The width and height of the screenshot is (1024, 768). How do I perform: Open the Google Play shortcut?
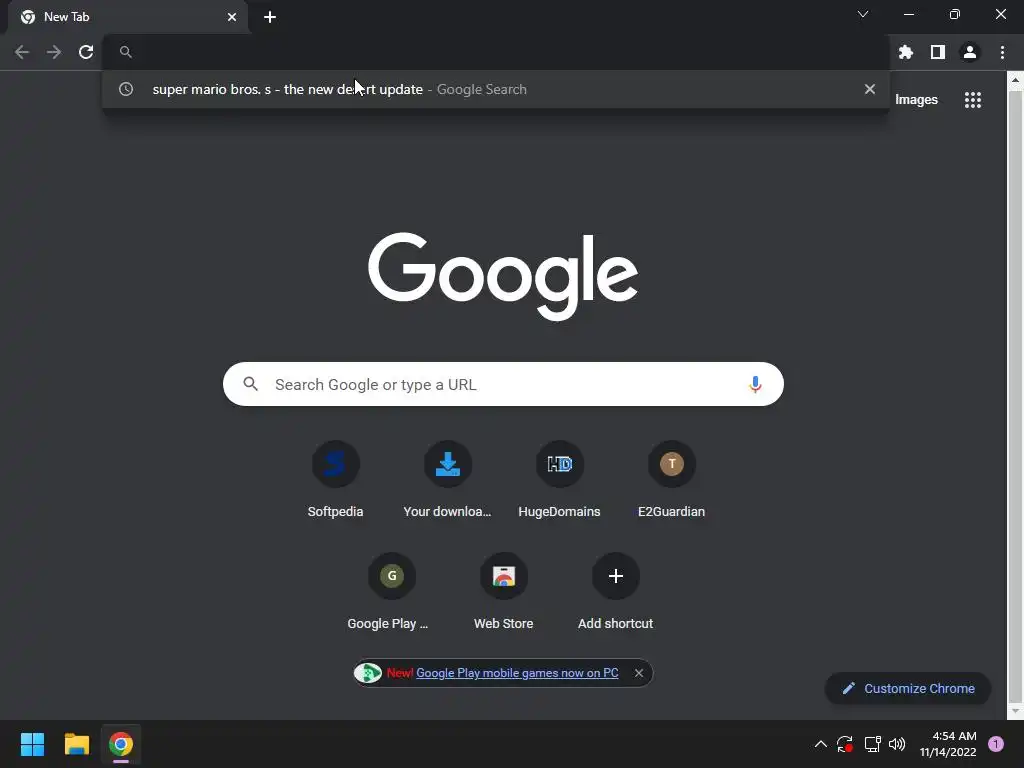pyautogui.click(x=392, y=592)
